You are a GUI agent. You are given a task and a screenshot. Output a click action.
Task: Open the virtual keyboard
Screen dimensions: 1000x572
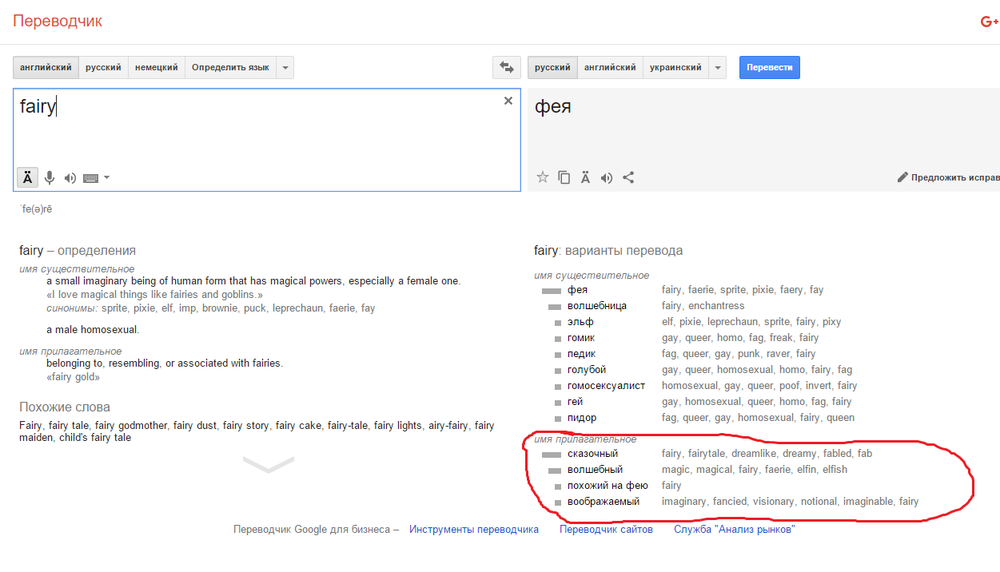click(91, 178)
